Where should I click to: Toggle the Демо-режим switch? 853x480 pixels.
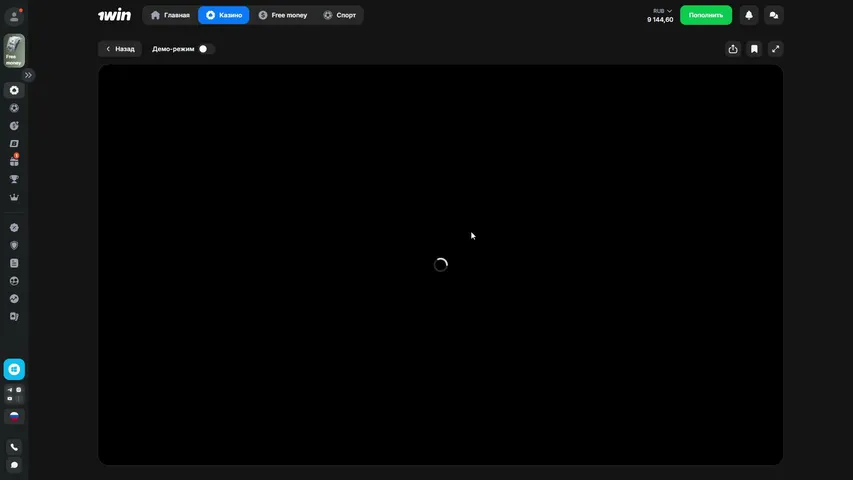coord(206,49)
